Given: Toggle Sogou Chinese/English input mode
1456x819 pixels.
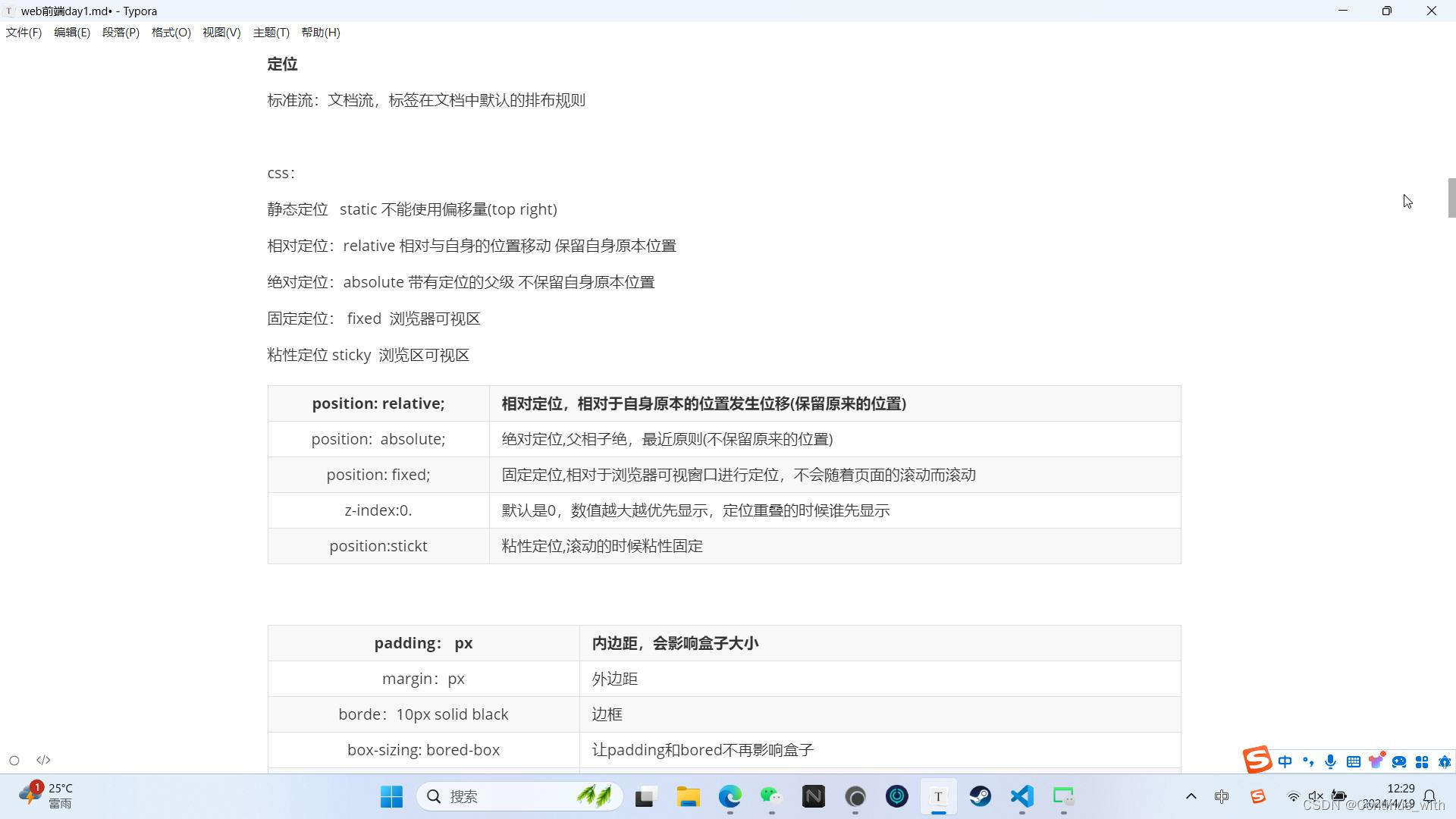Looking at the screenshot, I should pyautogui.click(x=1285, y=761).
